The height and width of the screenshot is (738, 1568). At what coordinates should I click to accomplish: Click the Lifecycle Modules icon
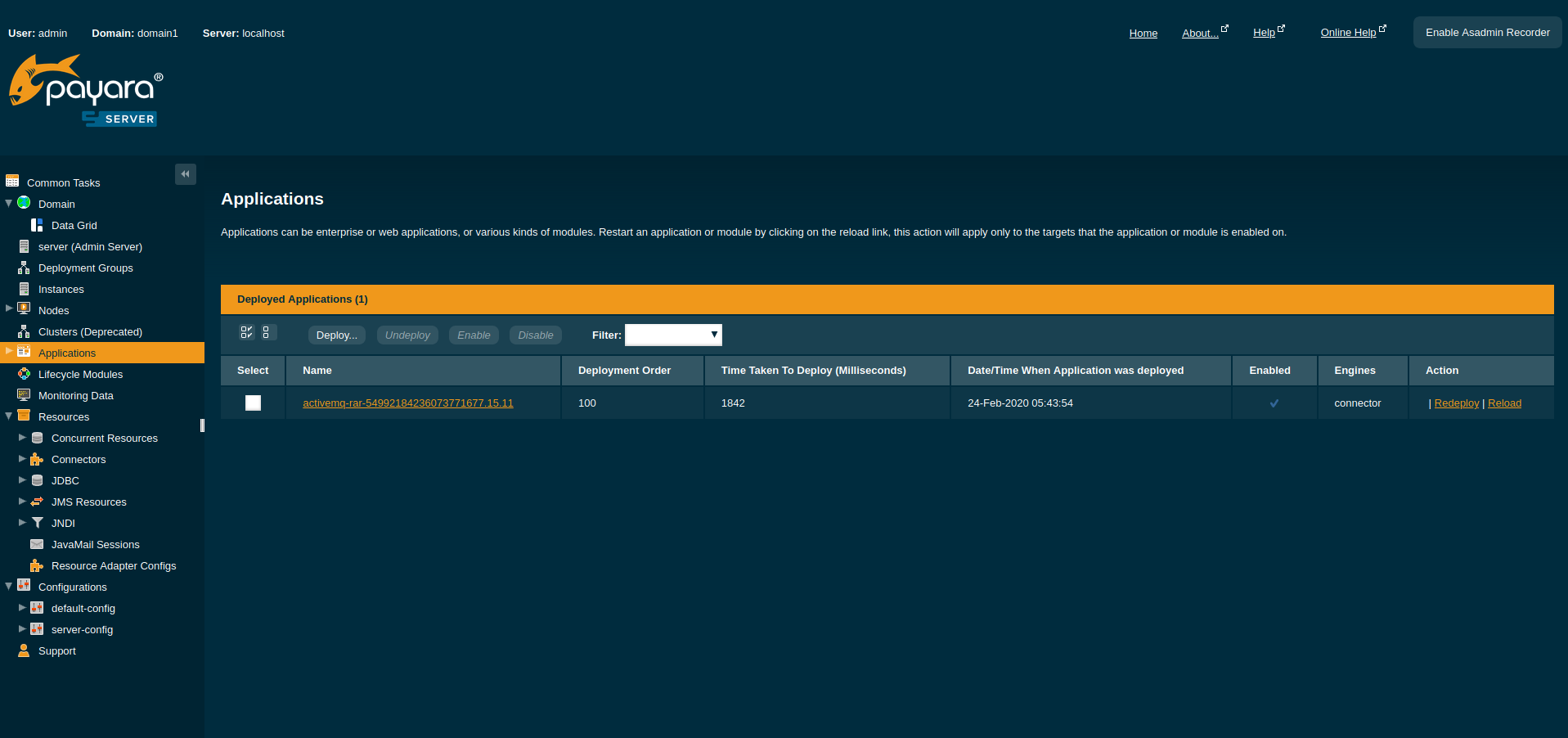coord(24,374)
